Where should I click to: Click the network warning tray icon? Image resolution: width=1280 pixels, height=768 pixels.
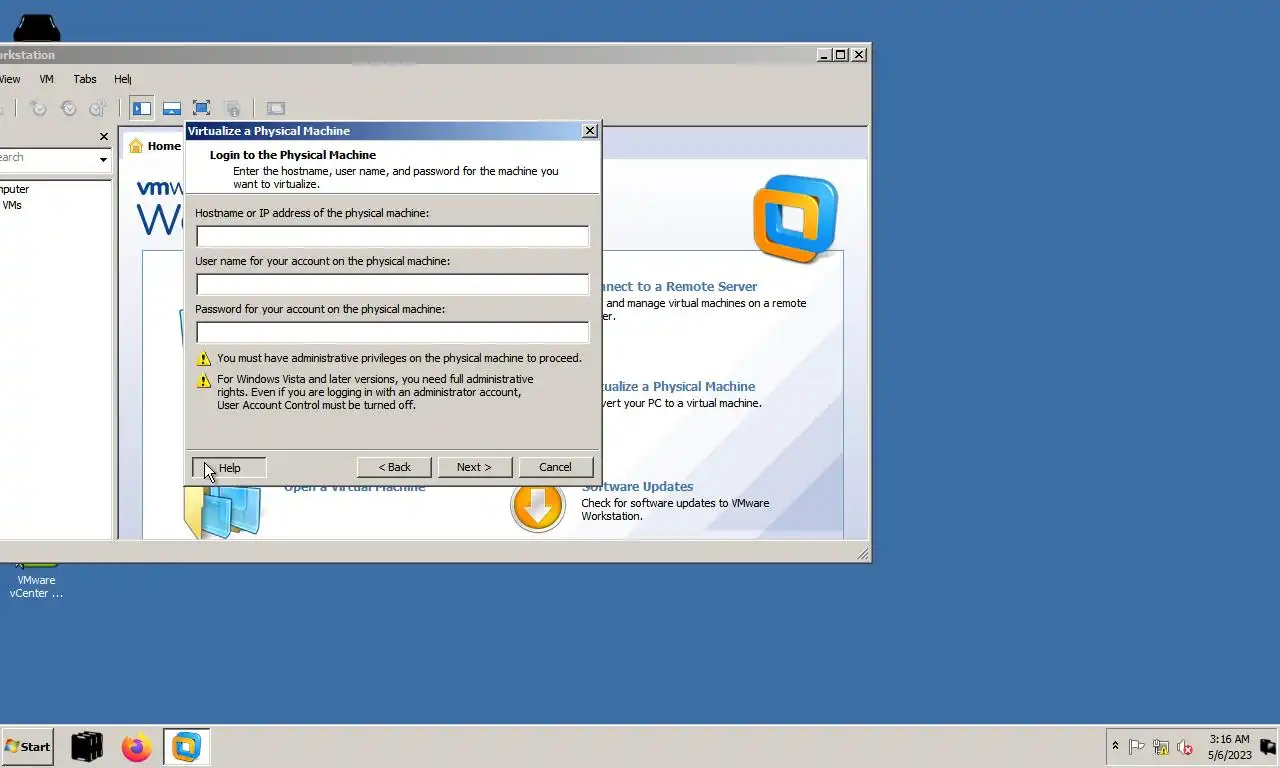pos(1161,747)
